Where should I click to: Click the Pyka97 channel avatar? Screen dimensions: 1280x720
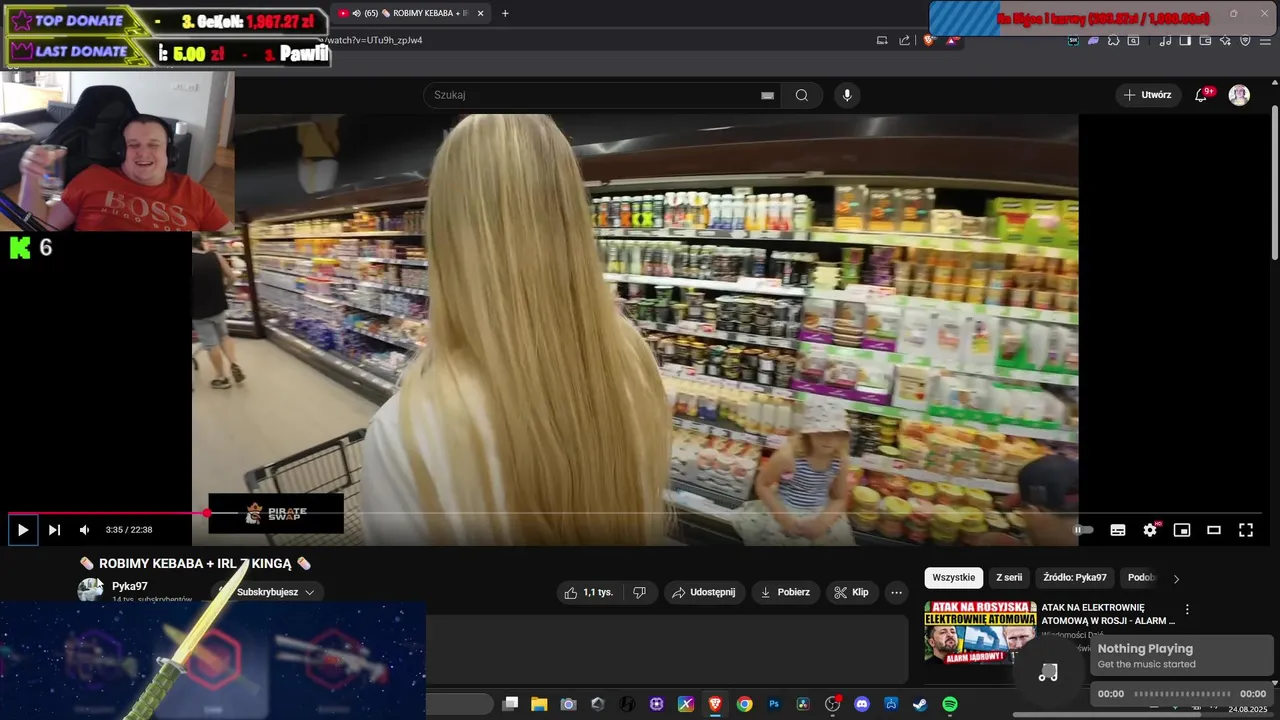pos(90,590)
